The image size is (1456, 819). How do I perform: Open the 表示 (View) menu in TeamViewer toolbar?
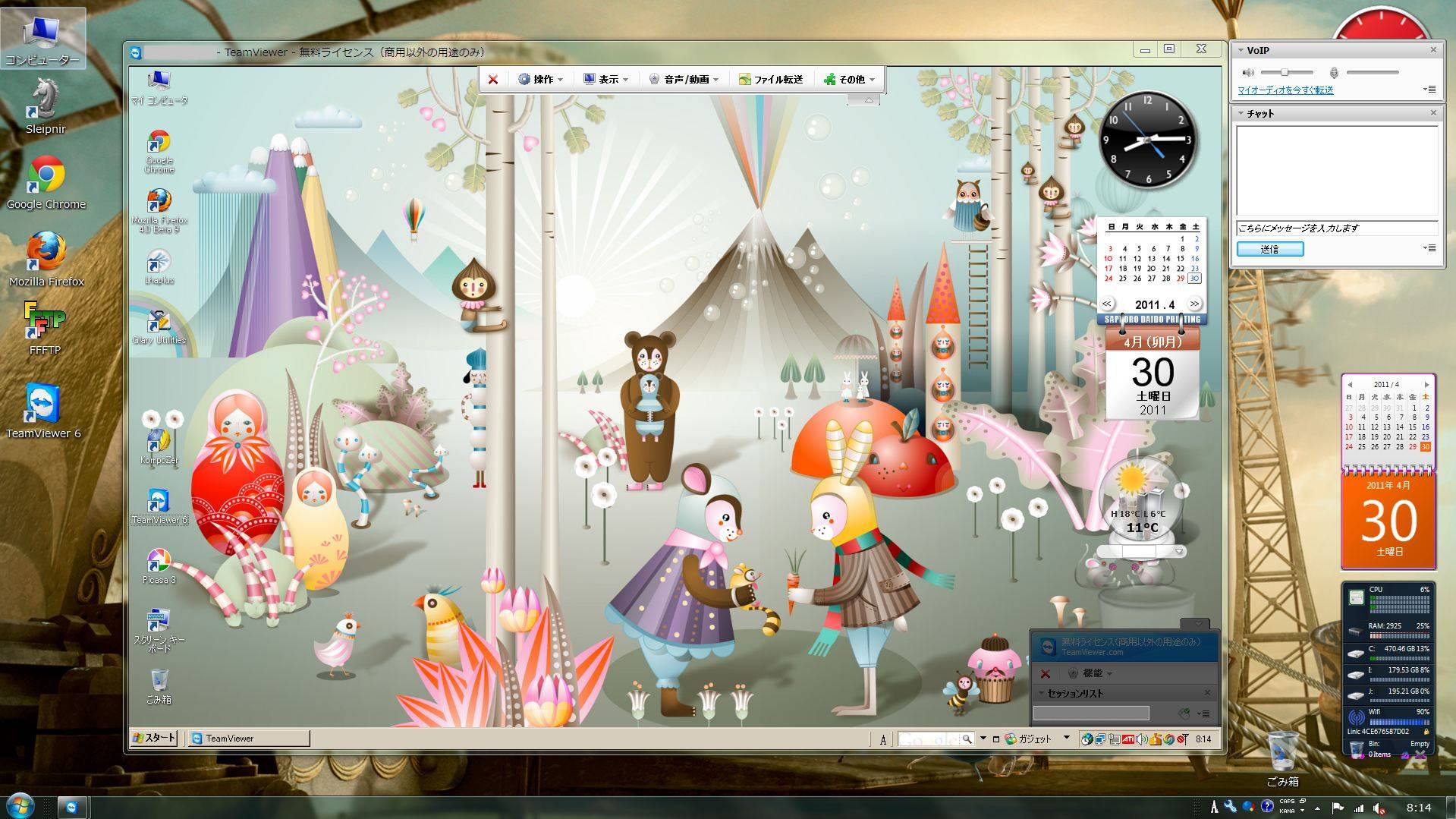coord(606,79)
